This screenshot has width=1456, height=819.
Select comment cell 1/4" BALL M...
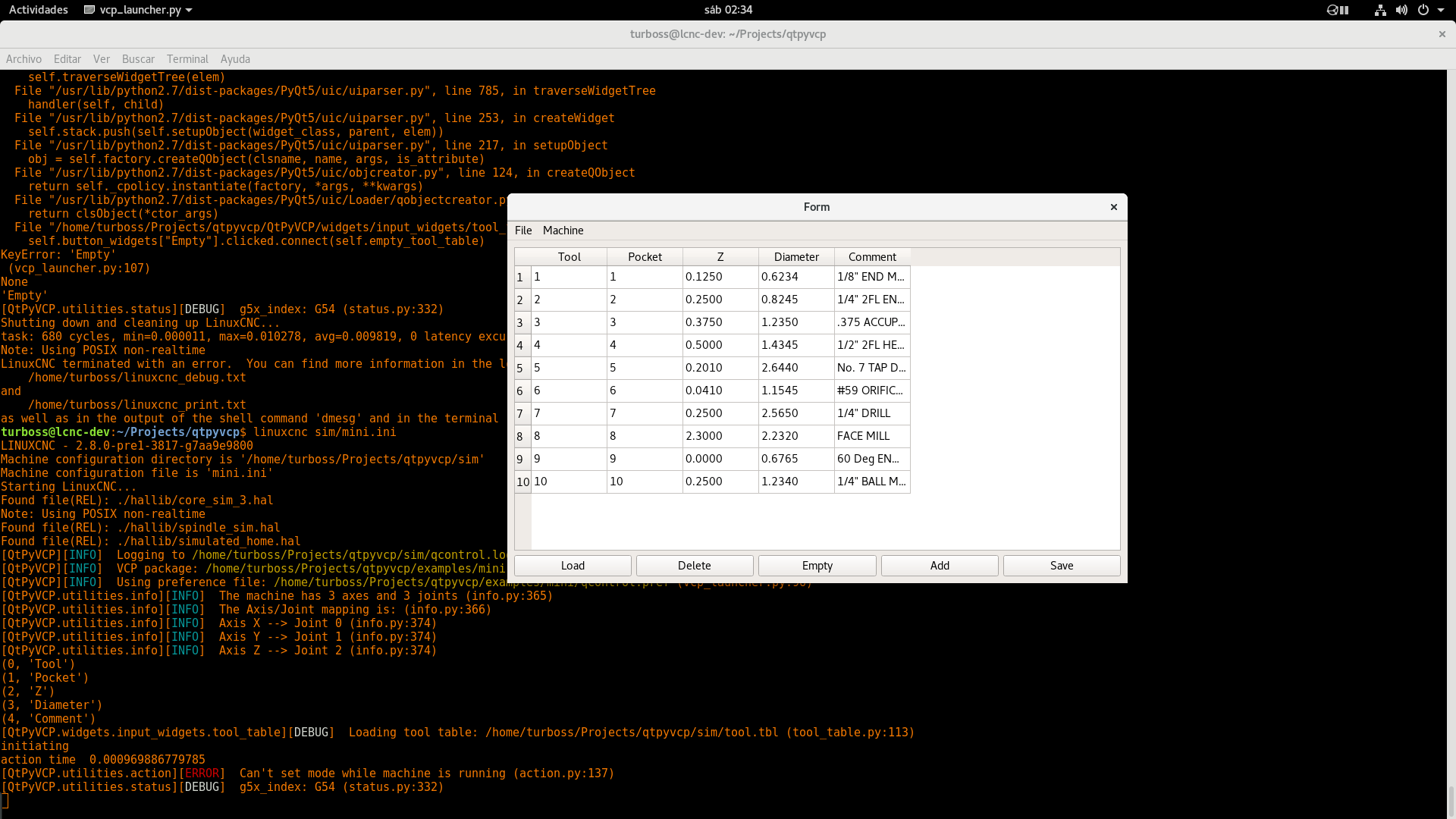tap(872, 482)
